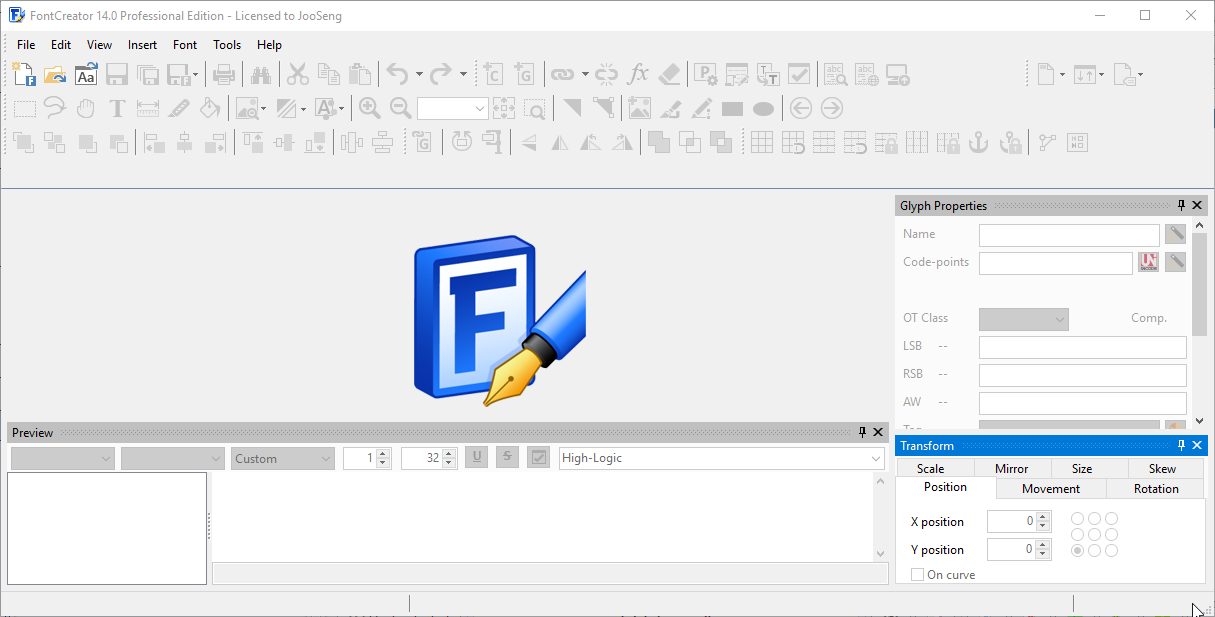This screenshot has width=1215, height=617.
Task: Pin the Glyph Properties panel
Action: click(x=1181, y=205)
